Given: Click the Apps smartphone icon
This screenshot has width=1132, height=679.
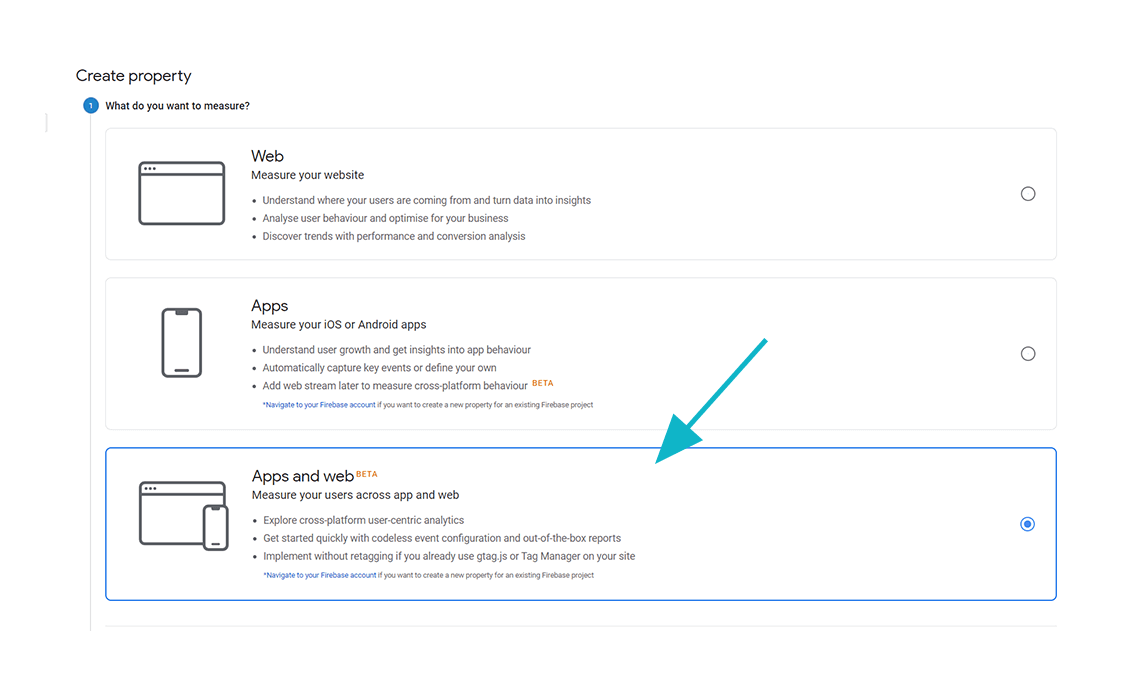Looking at the screenshot, I should tap(182, 343).
